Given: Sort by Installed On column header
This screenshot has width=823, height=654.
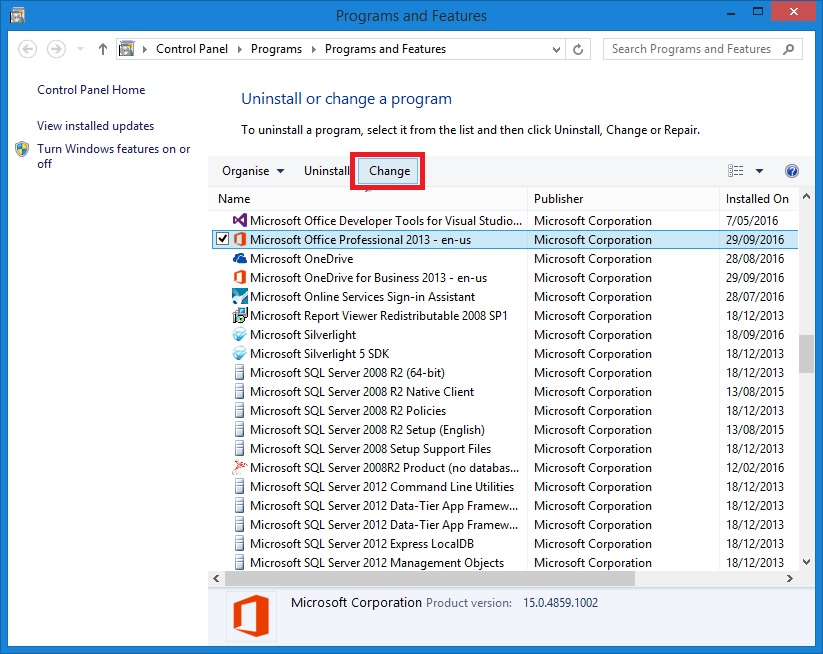Looking at the screenshot, I should click(758, 199).
